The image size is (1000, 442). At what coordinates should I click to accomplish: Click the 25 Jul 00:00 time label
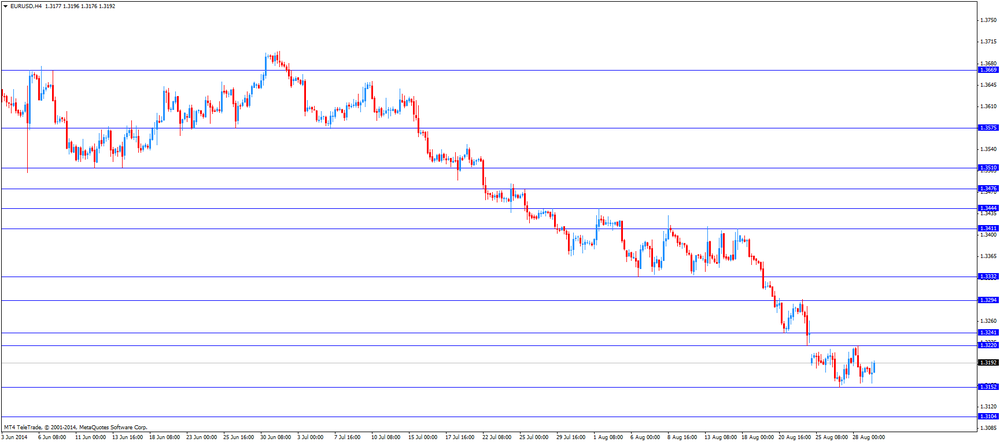(534, 438)
